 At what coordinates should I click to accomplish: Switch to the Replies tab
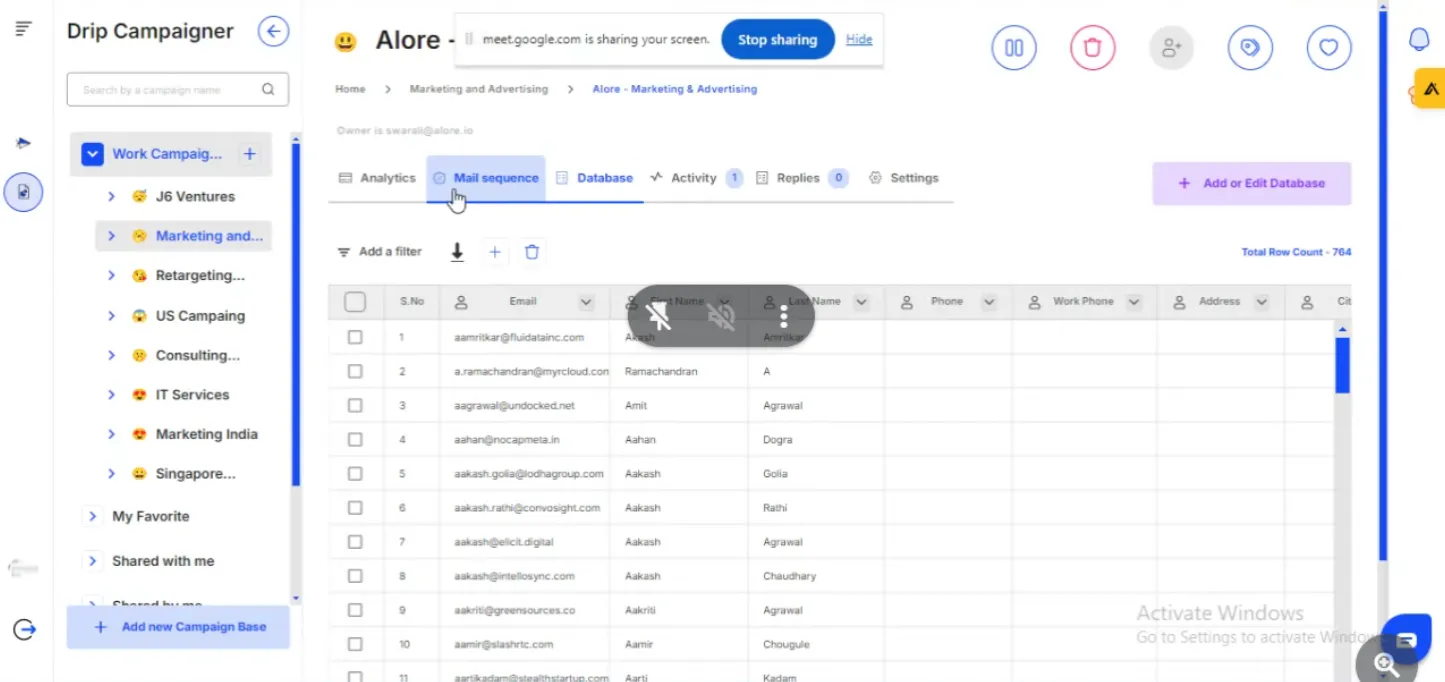(x=801, y=178)
